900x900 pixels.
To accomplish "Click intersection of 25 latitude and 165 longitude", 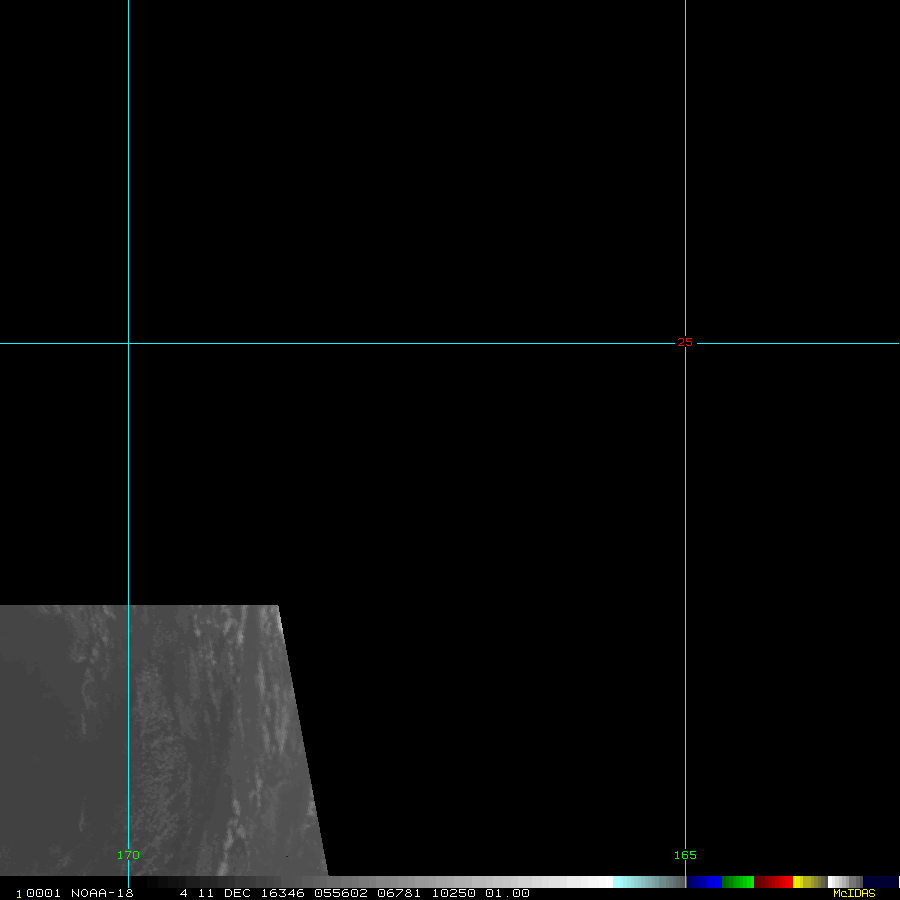I will (x=685, y=343).
